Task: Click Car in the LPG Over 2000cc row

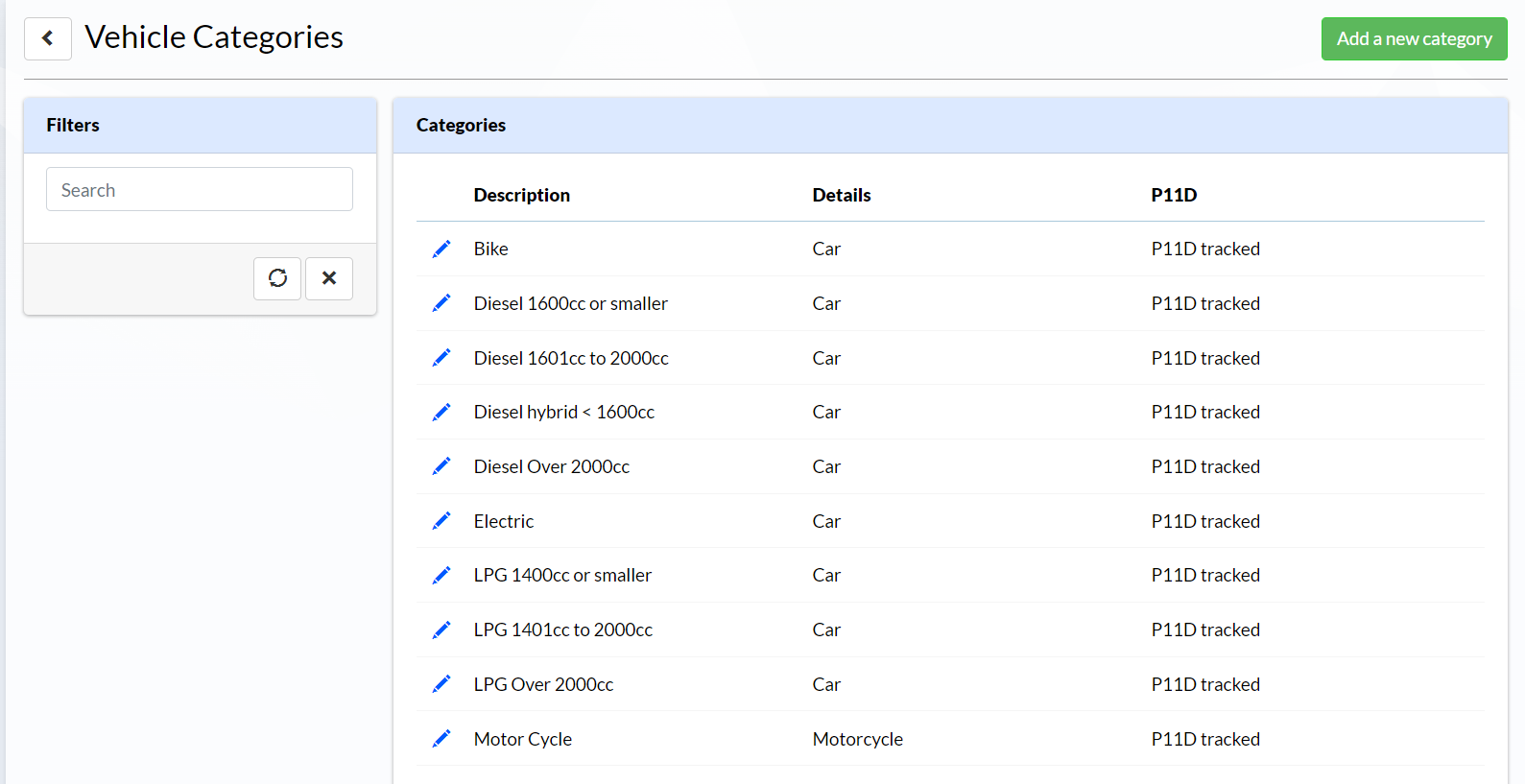Action: [x=826, y=684]
